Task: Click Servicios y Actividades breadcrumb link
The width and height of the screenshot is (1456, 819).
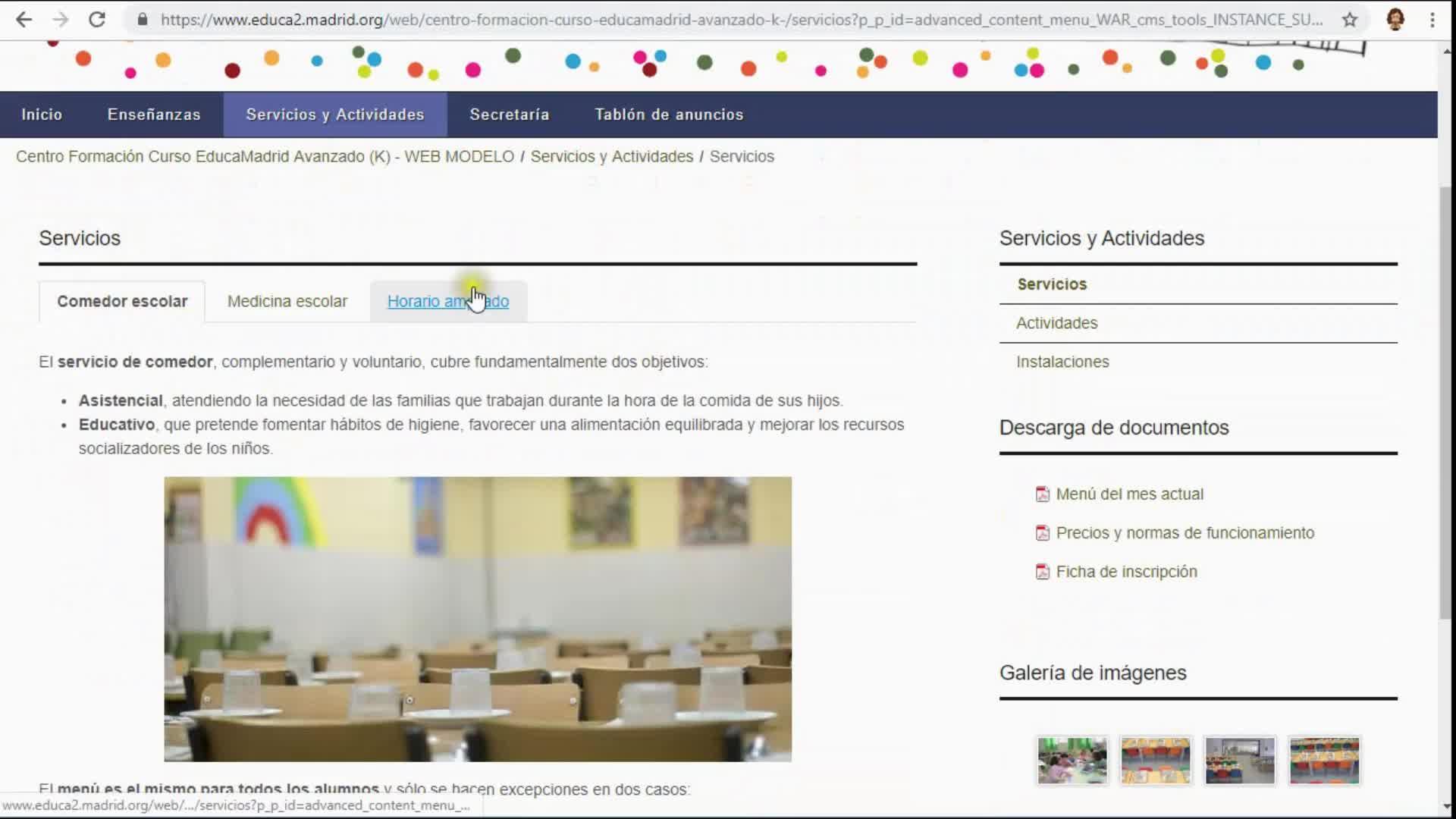Action: (x=611, y=156)
